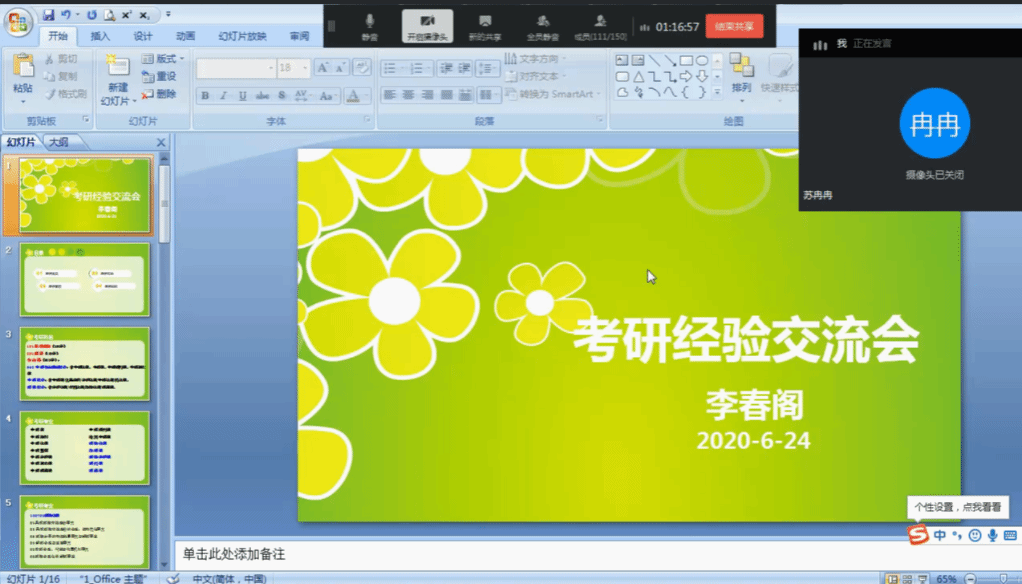Apply bold formatting in the Font group
Image resolution: width=1022 pixels, height=584 pixels.
click(205, 96)
